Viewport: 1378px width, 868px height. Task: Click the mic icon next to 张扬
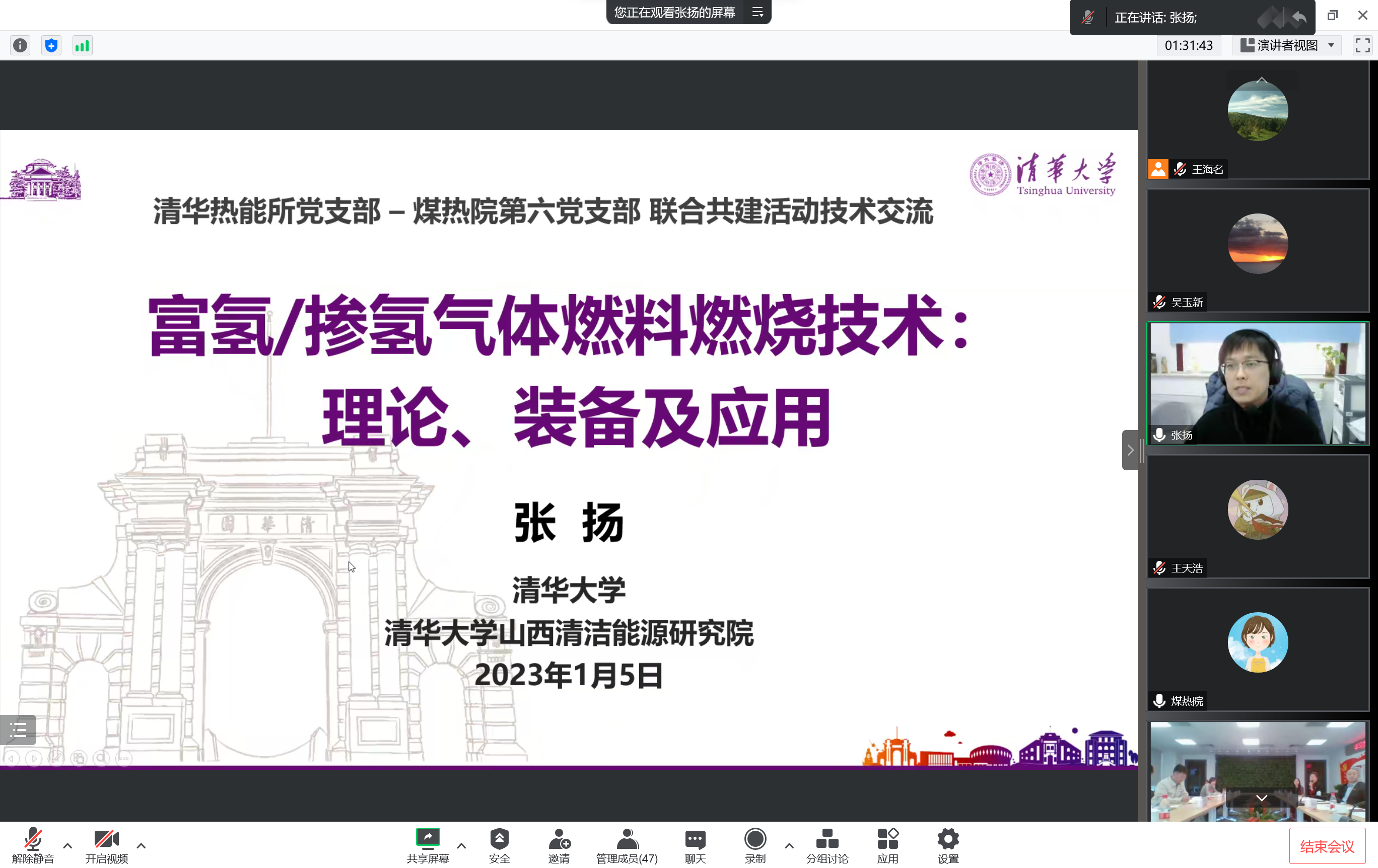point(1159,435)
